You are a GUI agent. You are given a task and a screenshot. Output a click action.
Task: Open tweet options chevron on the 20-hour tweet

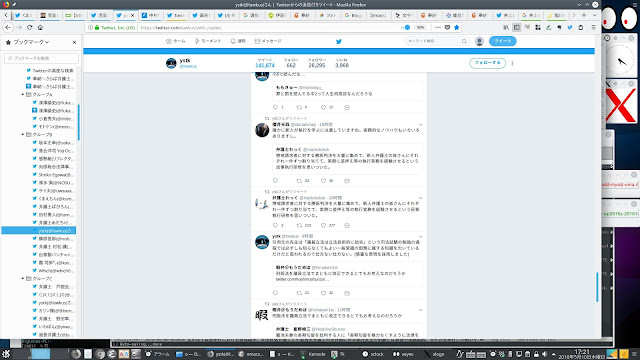click(x=420, y=198)
